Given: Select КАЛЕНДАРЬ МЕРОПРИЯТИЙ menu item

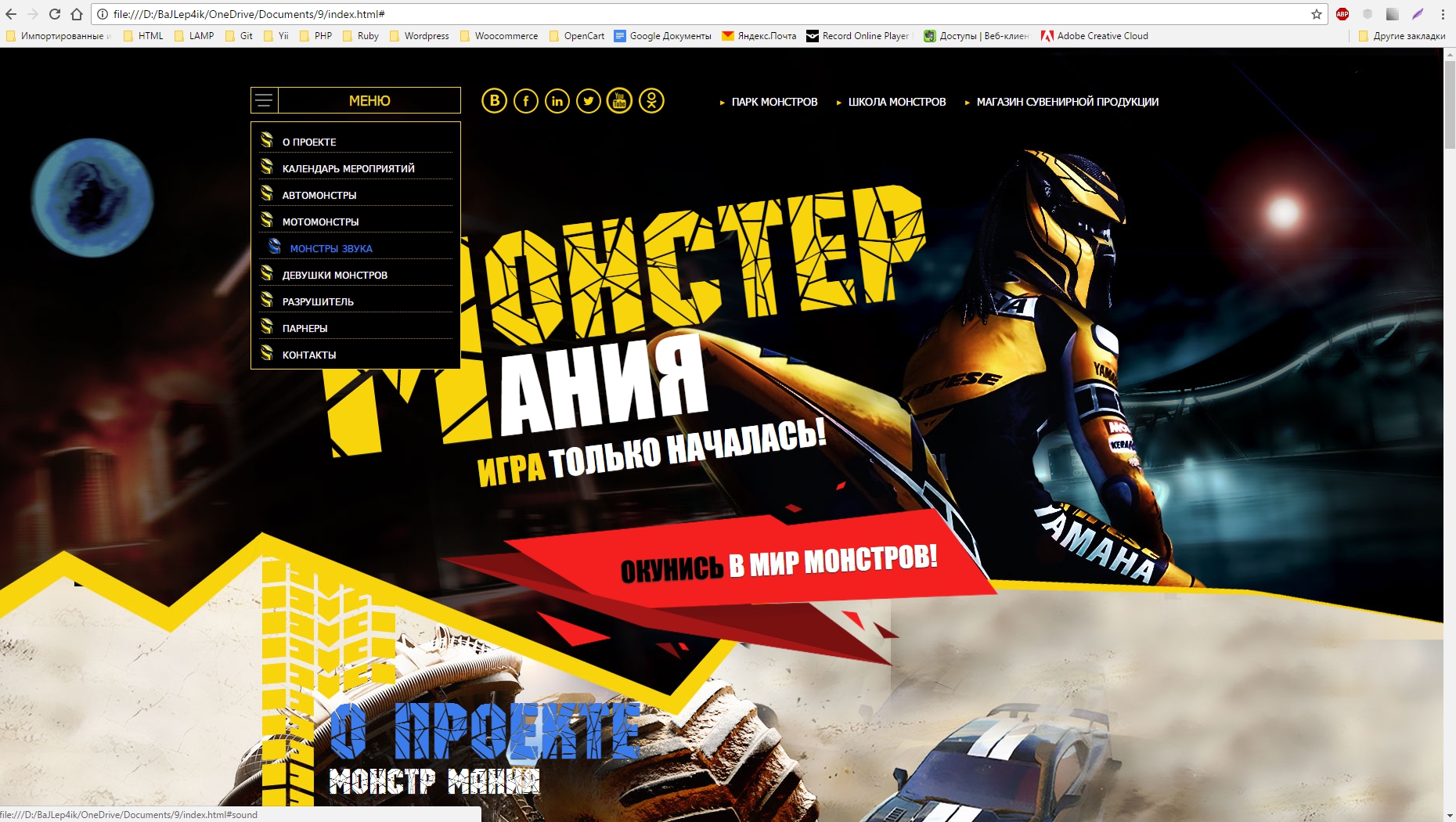Looking at the screenshot, I should (348, 168).
